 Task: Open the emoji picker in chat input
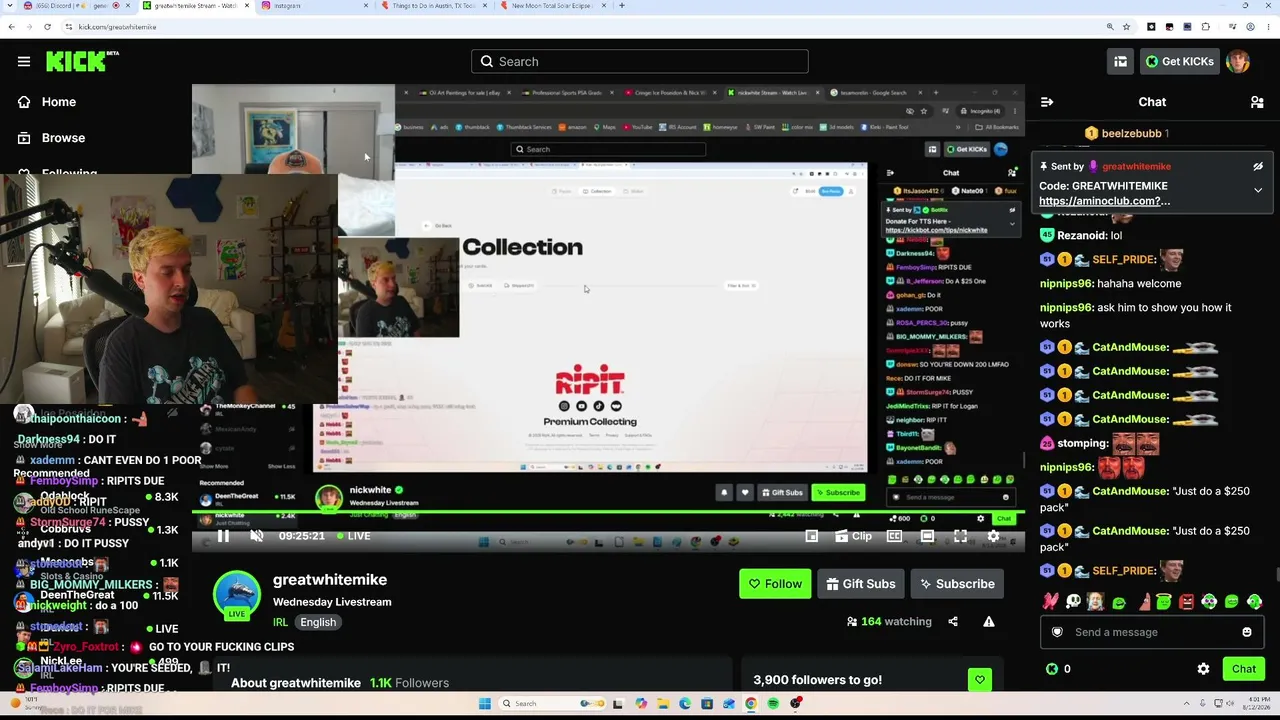click(x=1246, y=632)
